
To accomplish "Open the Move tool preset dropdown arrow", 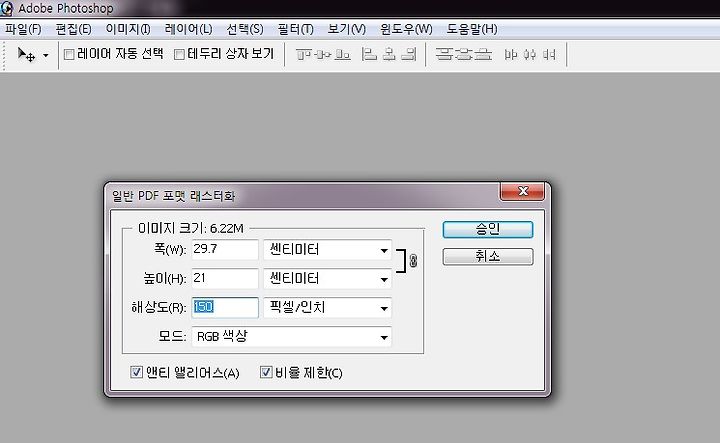I will click(45, 56).
